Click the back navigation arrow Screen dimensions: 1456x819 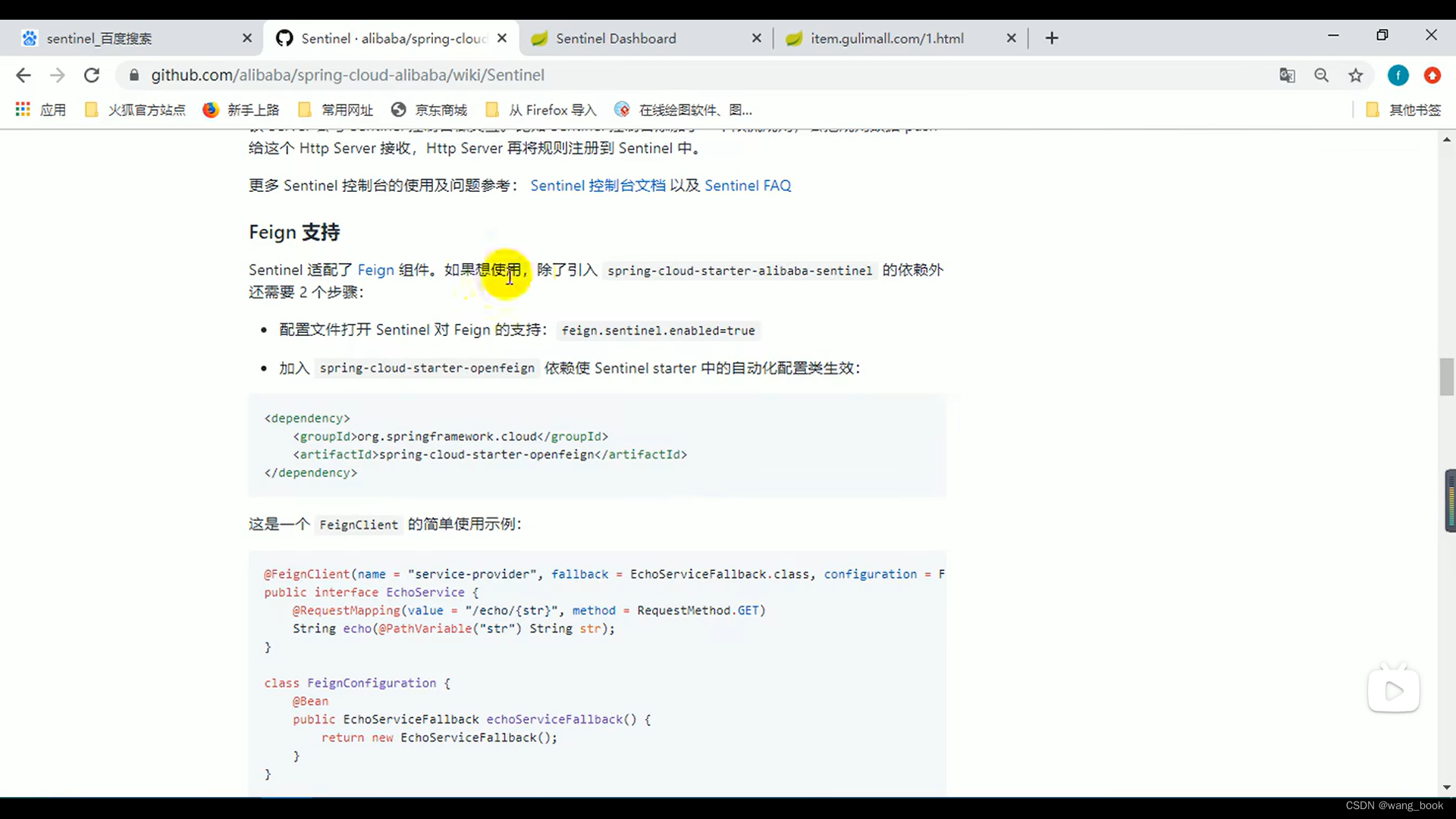point(24,75)
